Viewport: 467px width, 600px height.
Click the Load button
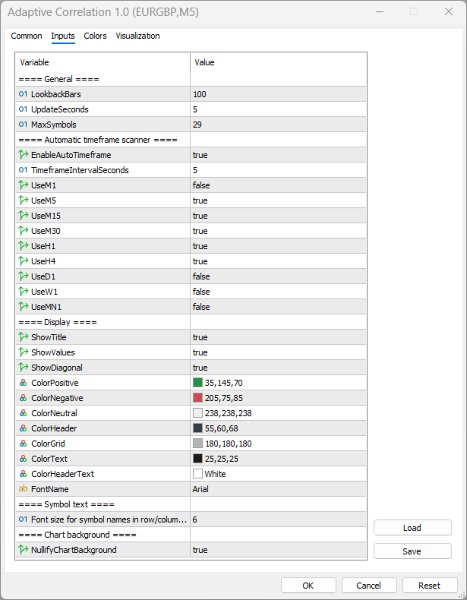412,528
